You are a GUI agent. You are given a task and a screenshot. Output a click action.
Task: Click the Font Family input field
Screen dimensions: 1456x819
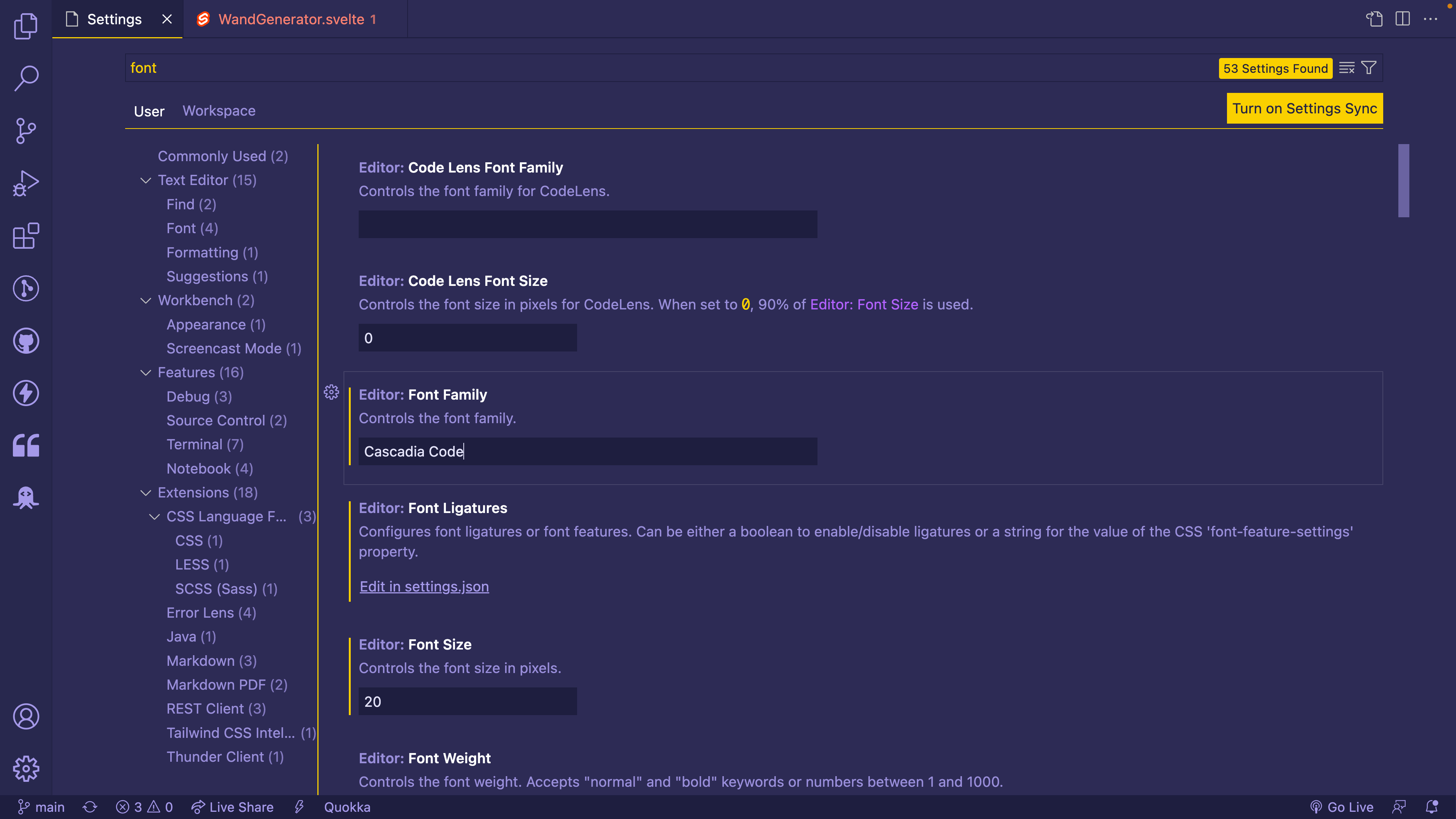(x=588, y=452)
